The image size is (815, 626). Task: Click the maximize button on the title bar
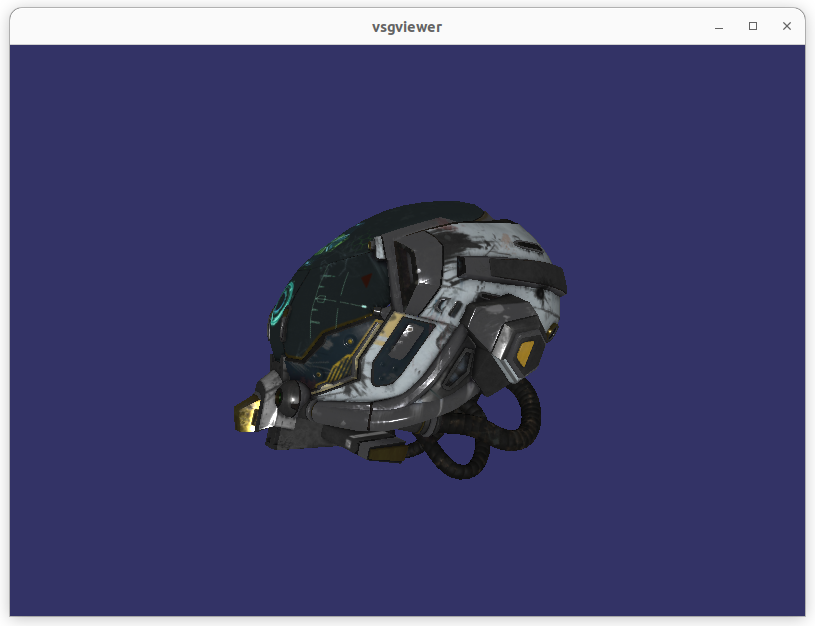pyautogui.click(x=752, y=27)
